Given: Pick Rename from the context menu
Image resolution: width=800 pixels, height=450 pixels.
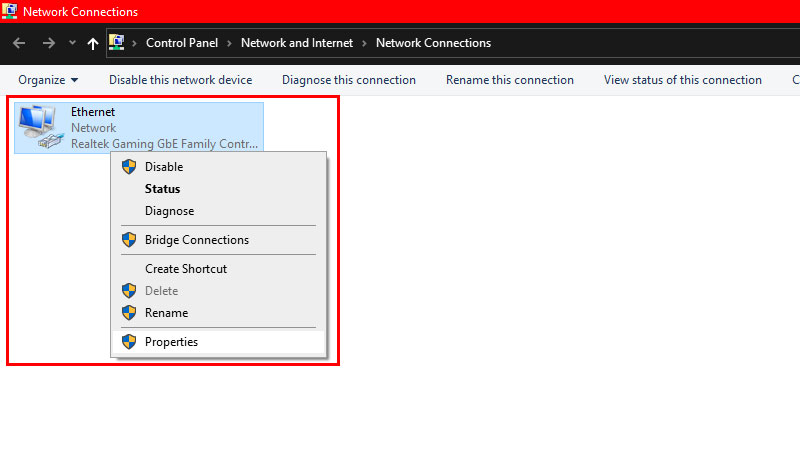Looking at the screenshot, I should coord(166,313).
